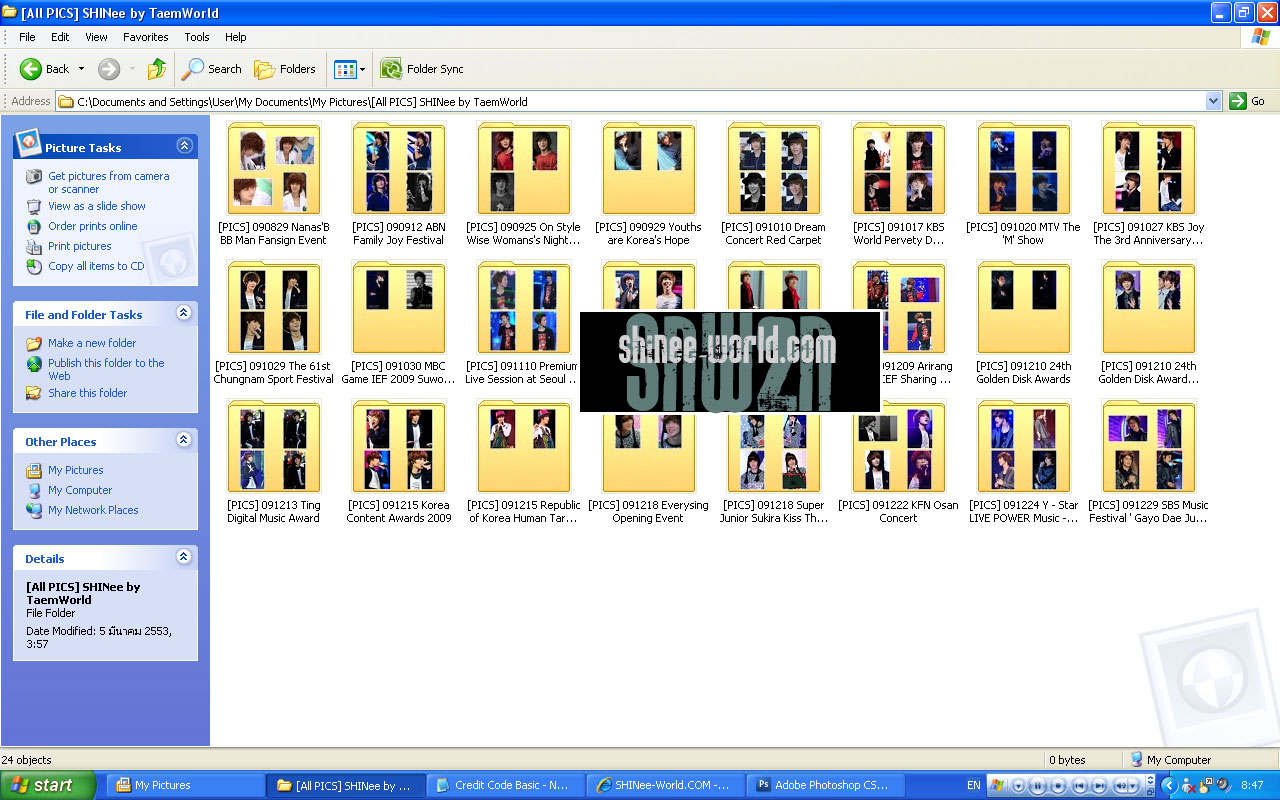The width and height of the screenshot is (1280, 800).
Task: Select the 091010 Dream Concert Red Carpet folder
Action: click(773, 185)
